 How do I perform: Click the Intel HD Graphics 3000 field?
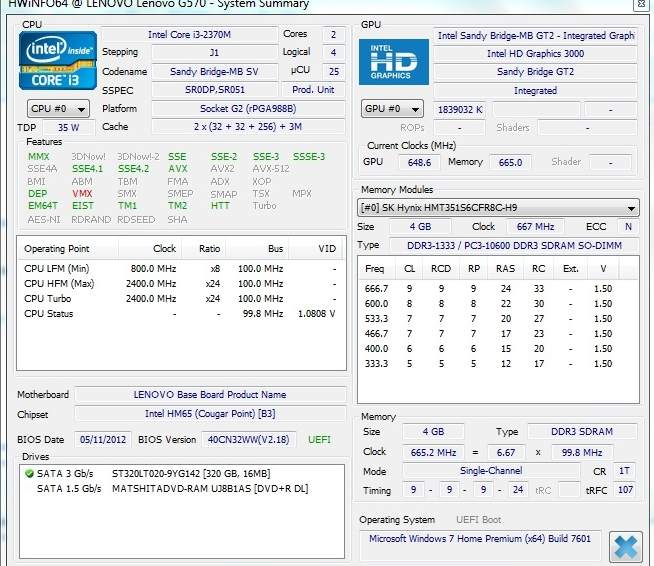pyautogui.click(x=536, y=53)
